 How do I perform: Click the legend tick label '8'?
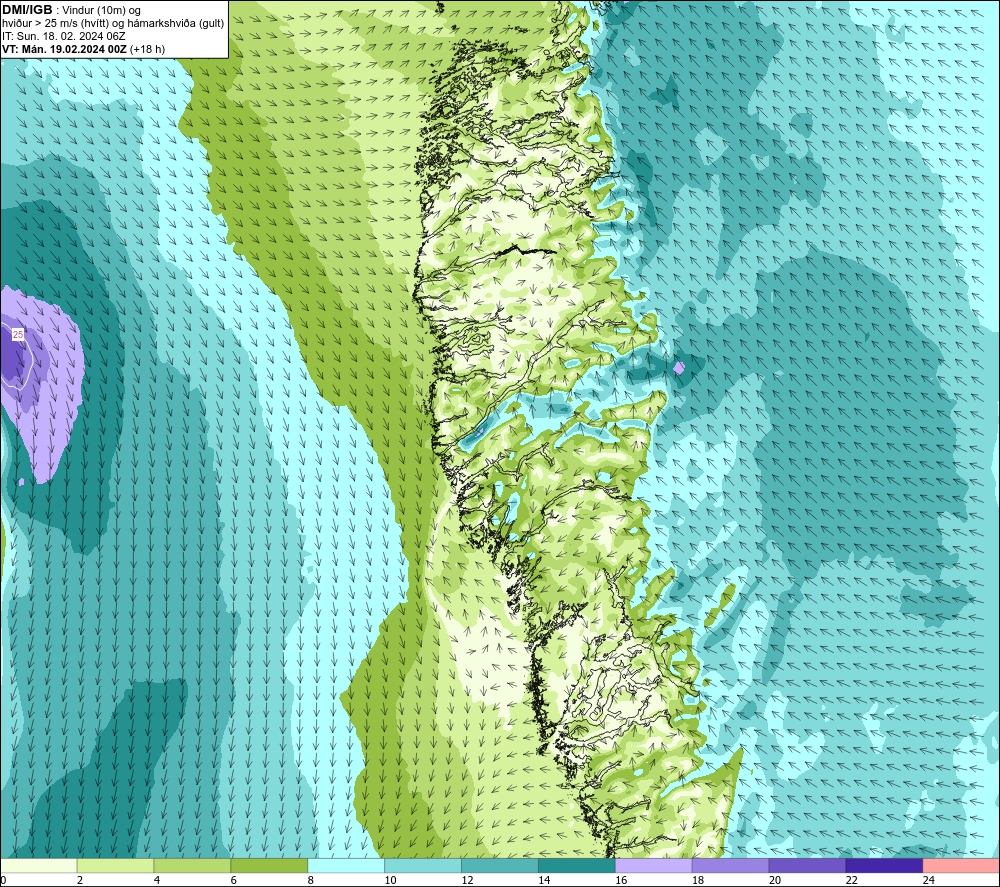[x=311, y=880]
